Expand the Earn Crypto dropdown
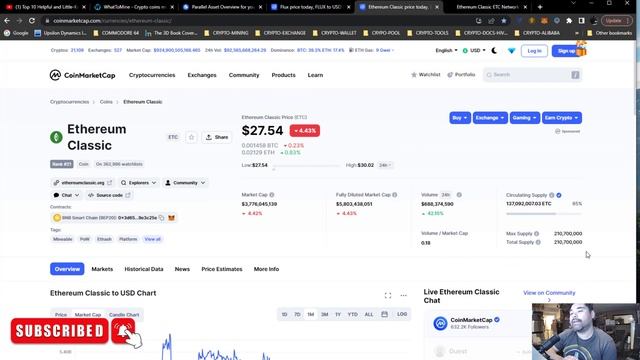 [x=562, y=118]
